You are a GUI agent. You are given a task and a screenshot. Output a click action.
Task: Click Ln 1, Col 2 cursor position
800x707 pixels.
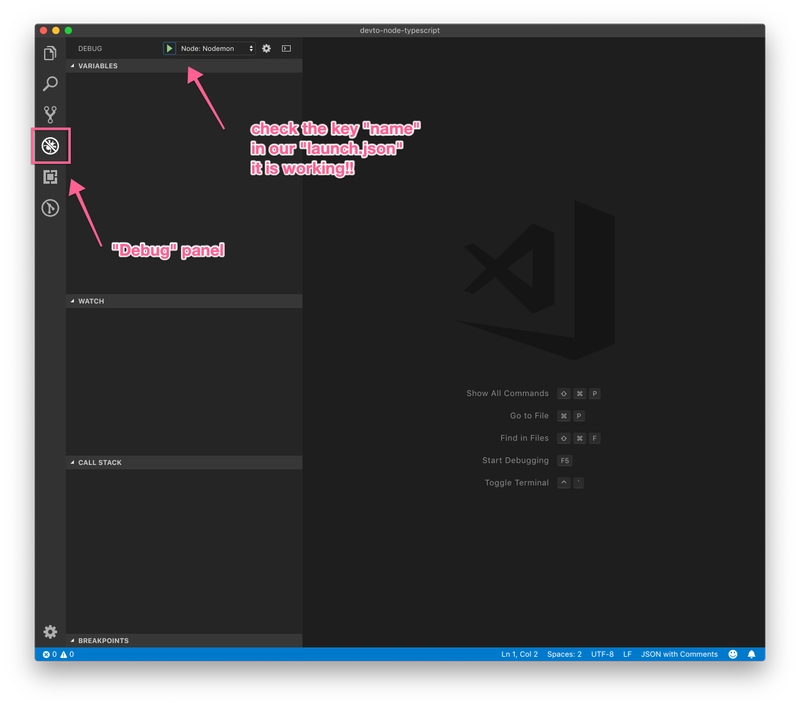click(x=519, y=654)
